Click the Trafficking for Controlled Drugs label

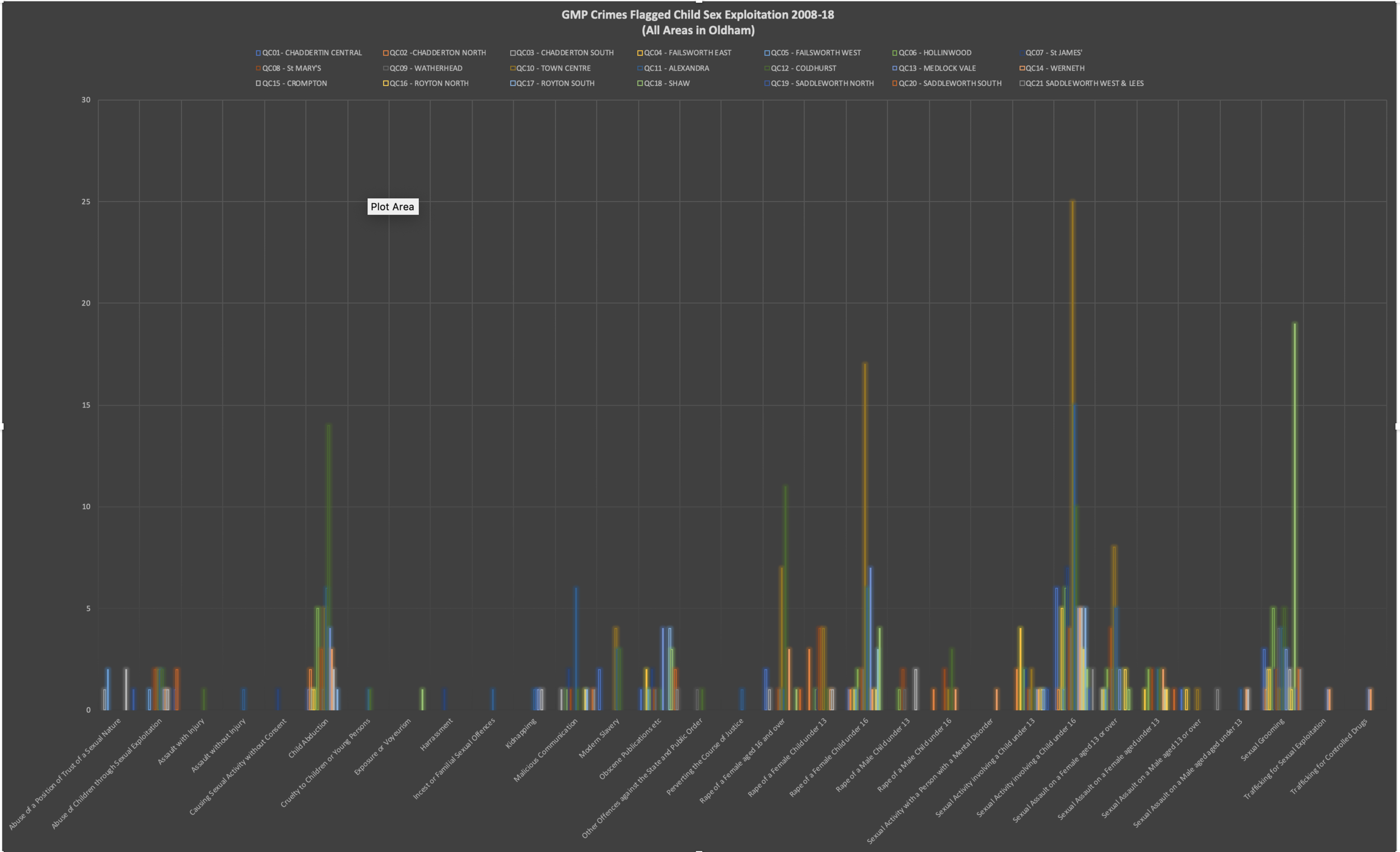click(1328, 757)
